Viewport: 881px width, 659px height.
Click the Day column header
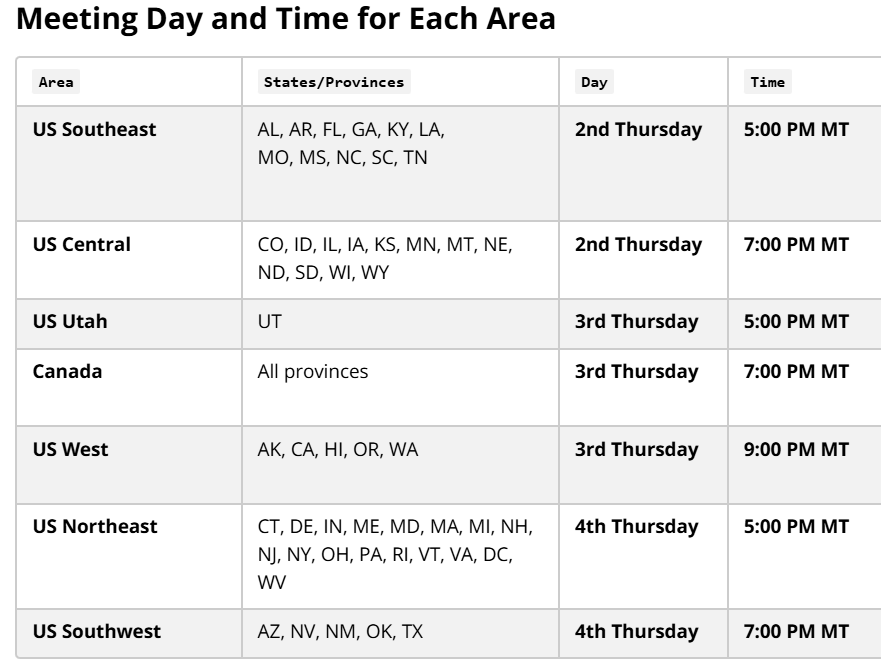[594, 82]
